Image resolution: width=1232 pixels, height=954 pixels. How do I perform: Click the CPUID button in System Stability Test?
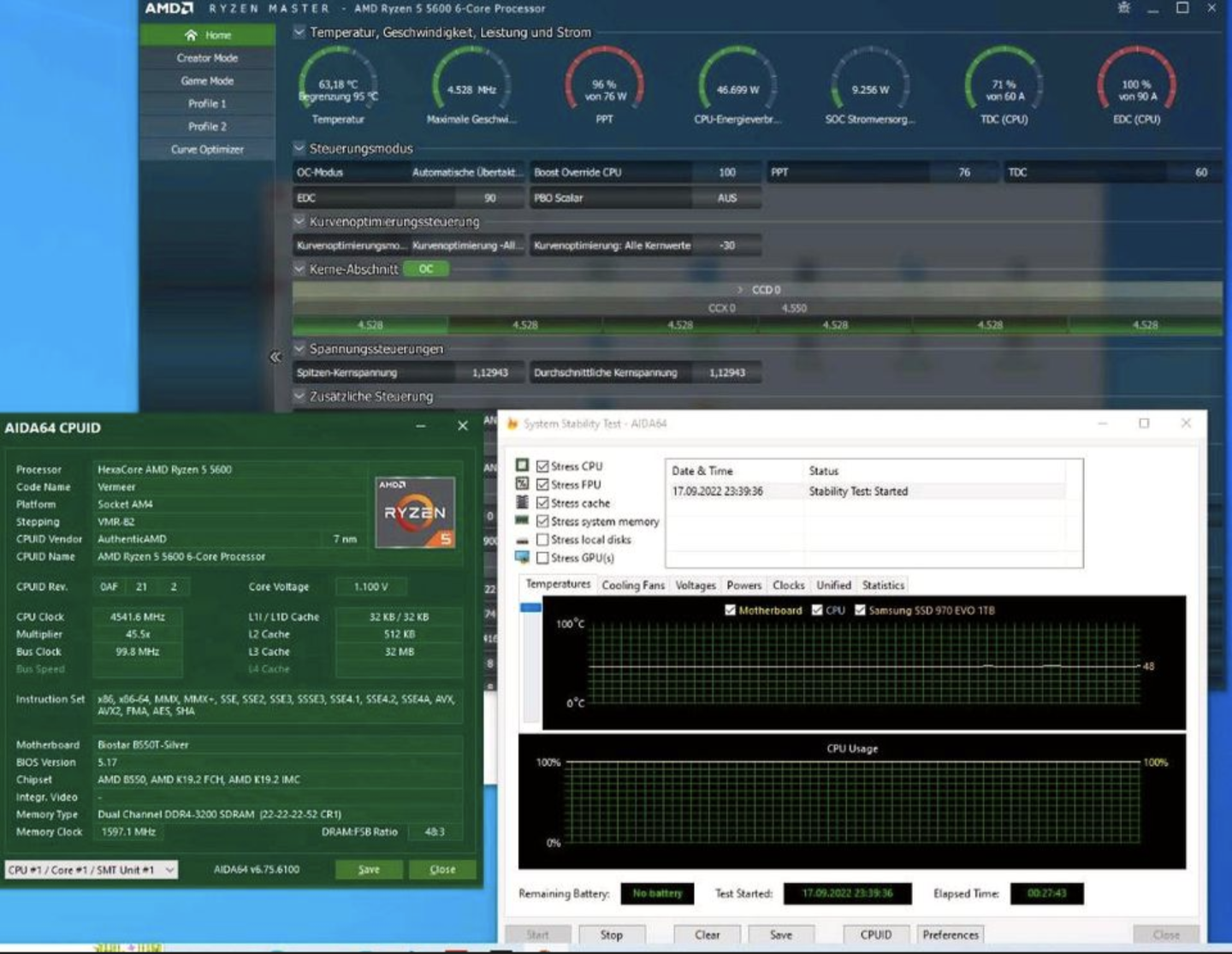point(876,934)
